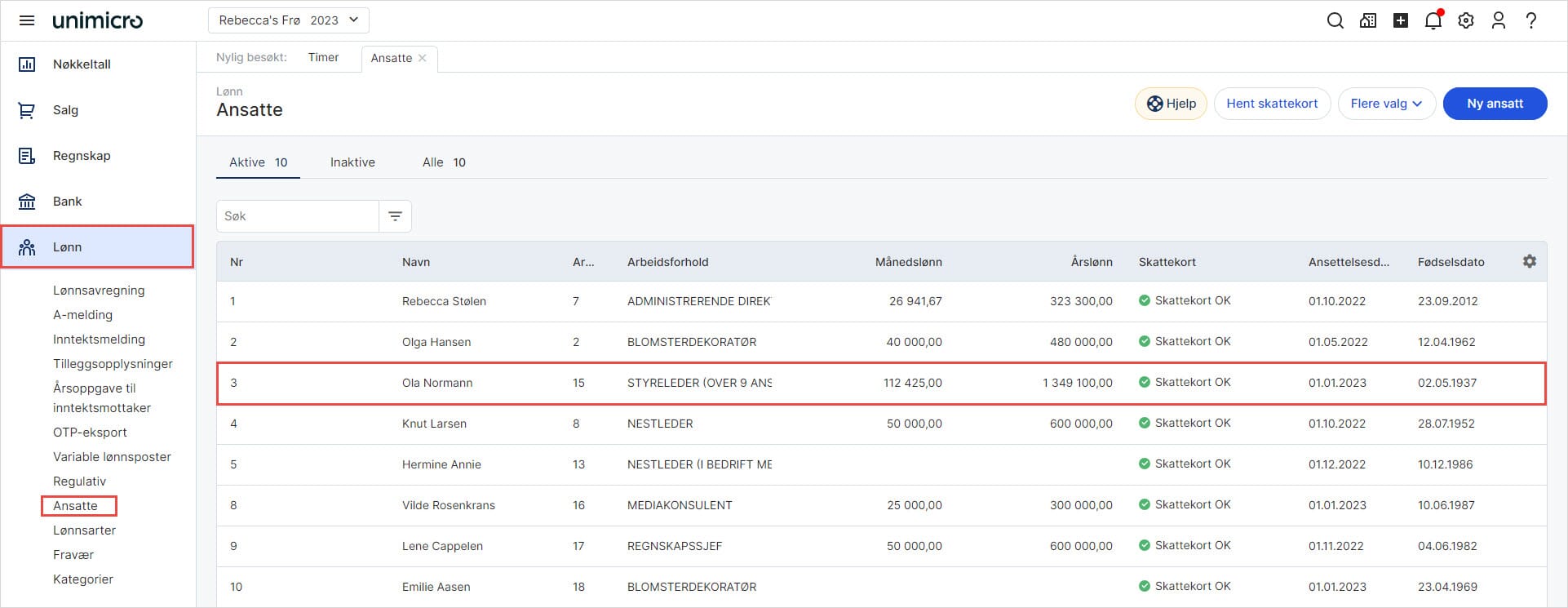Expand the Rebecca's Frø 2023 company selector
1568x608 pixels.
pyautogui.click(x=288, y=20)
